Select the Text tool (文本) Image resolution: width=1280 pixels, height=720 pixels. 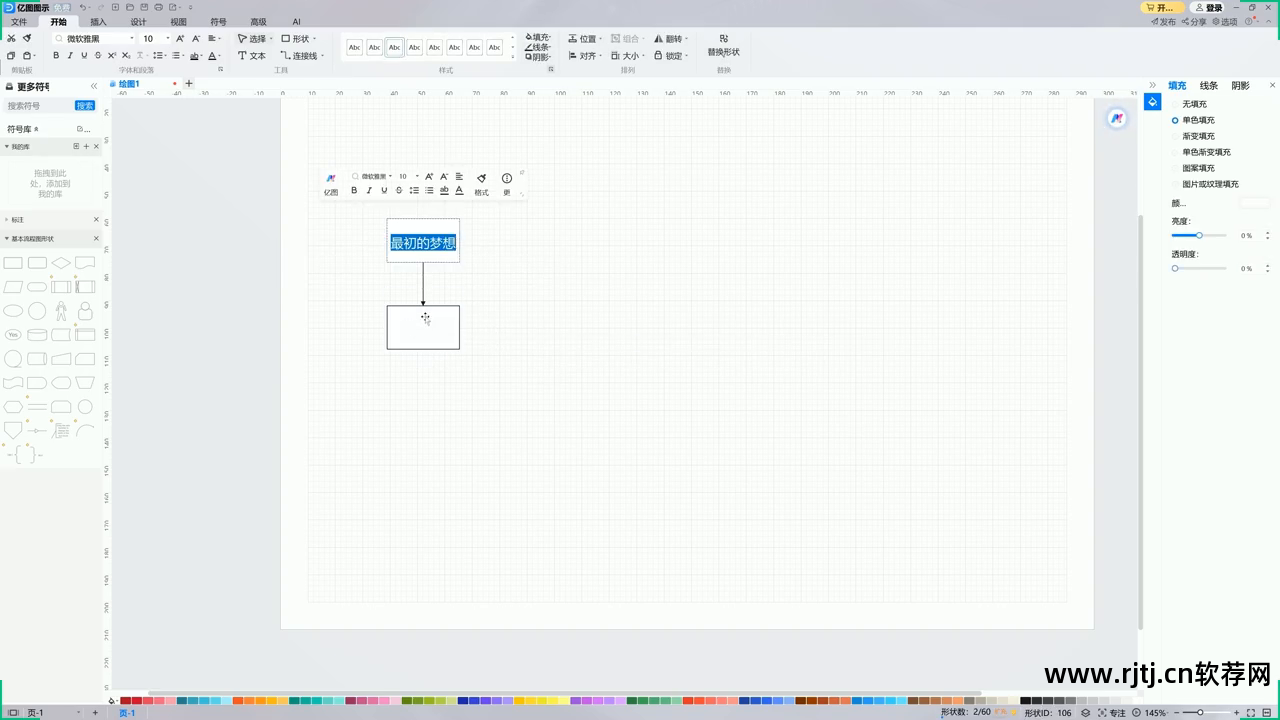[252, 56]
